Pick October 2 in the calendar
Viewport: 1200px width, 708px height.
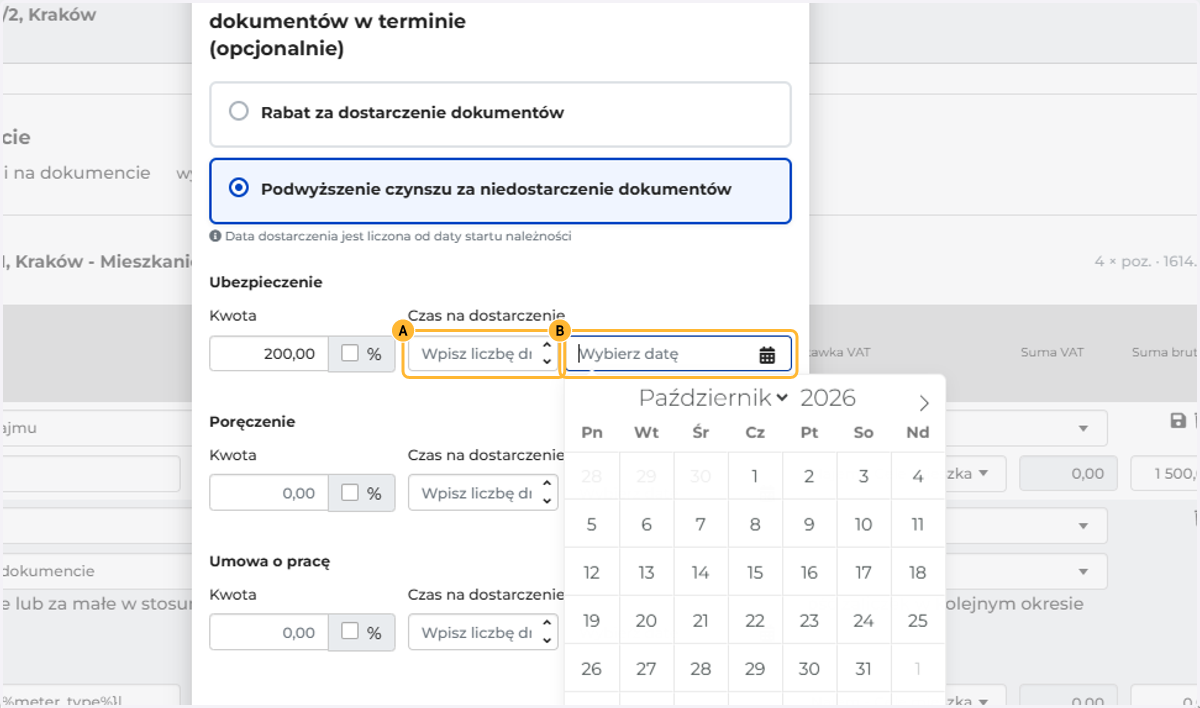(809, 477)
